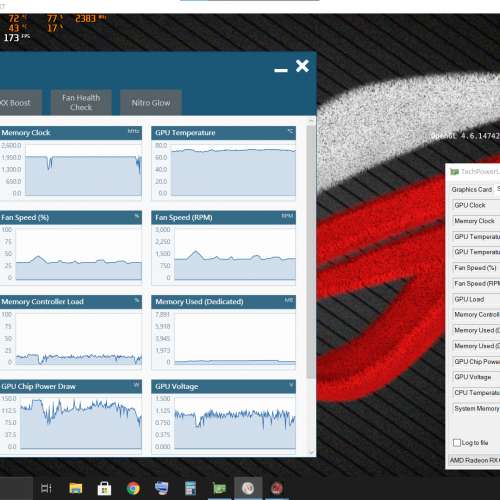This screenshot has width=500, height=500.
Task: Click the Memory Controller Load graph header
Action: coord(71,302)
